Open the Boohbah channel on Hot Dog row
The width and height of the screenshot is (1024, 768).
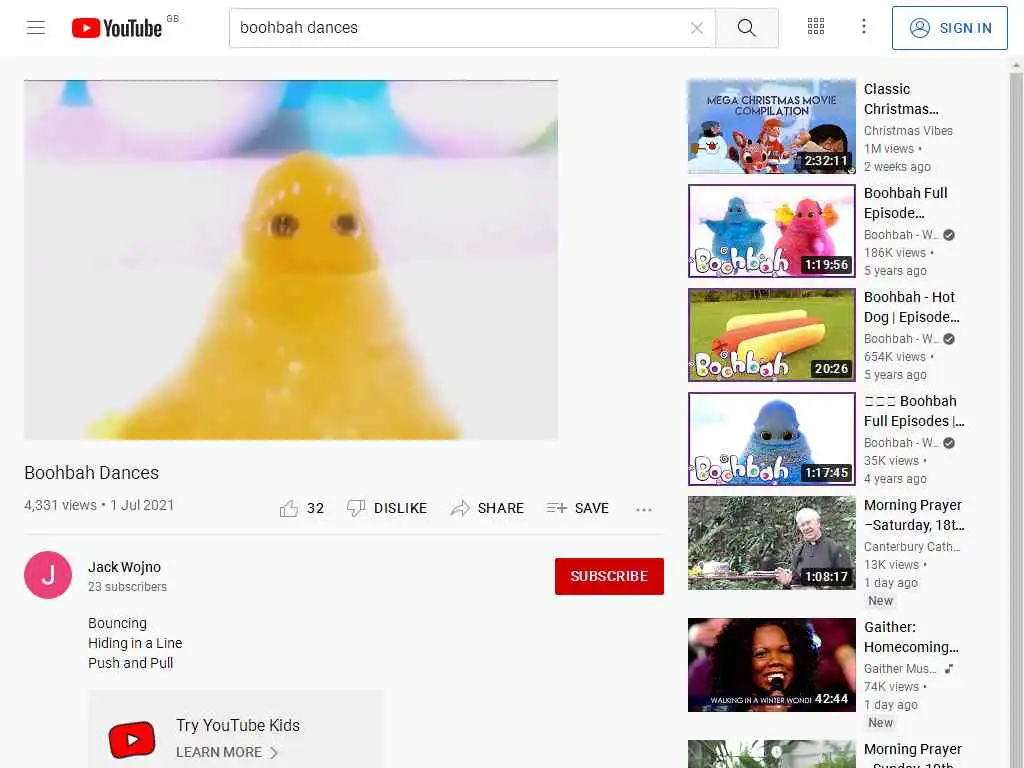[x=901, y=339]
